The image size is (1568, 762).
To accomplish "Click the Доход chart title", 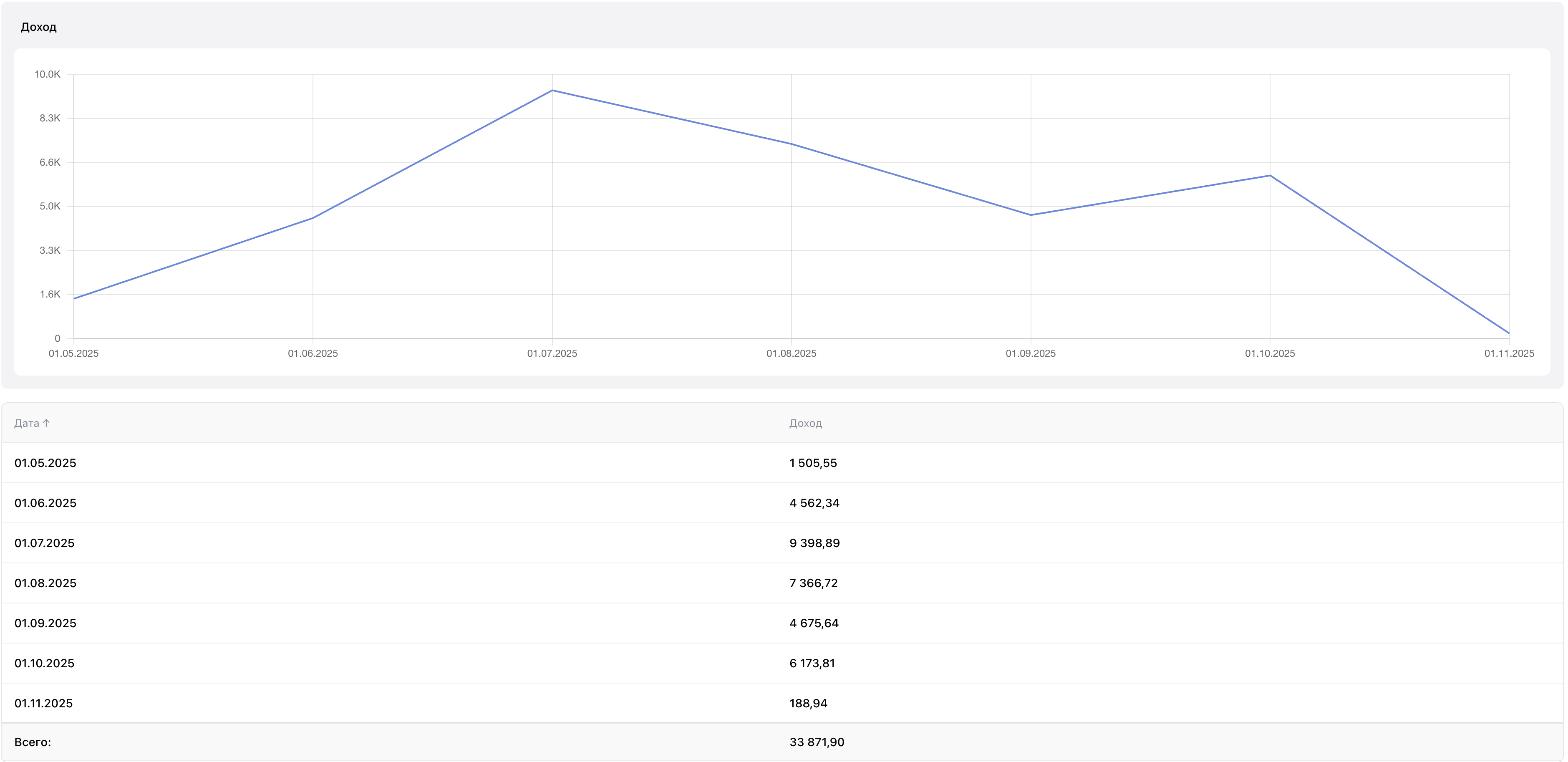I will point(38,27).
